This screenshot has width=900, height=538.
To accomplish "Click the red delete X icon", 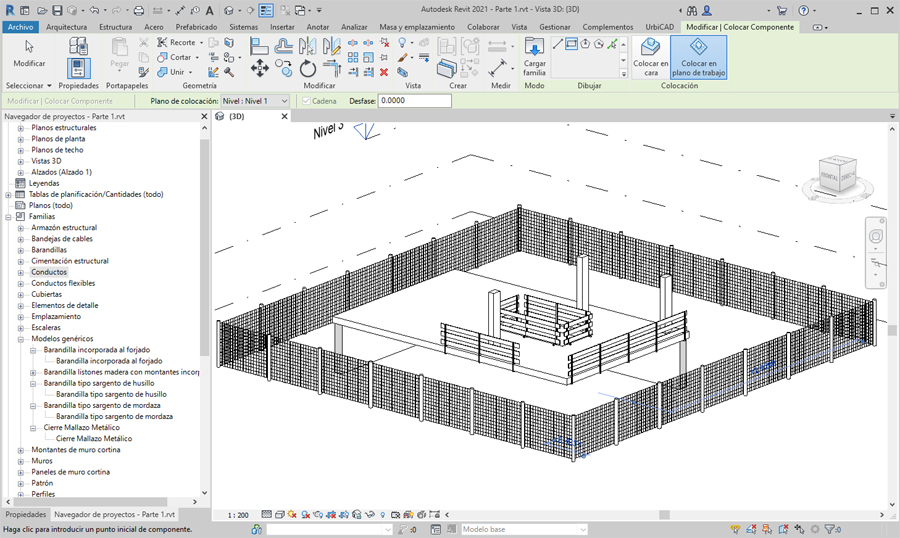I will point(385,72).
